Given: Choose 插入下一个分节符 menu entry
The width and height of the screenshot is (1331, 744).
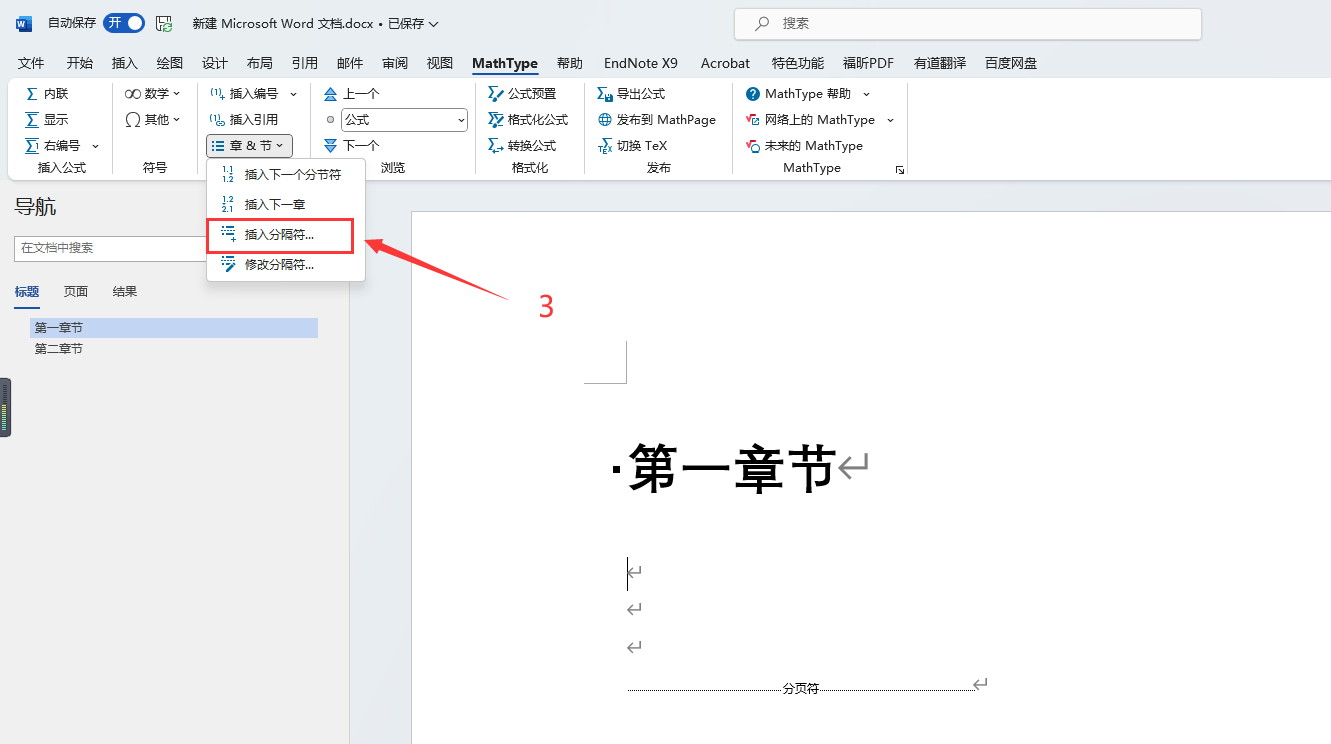Looking at the screenshot, I should pos(285,174).
